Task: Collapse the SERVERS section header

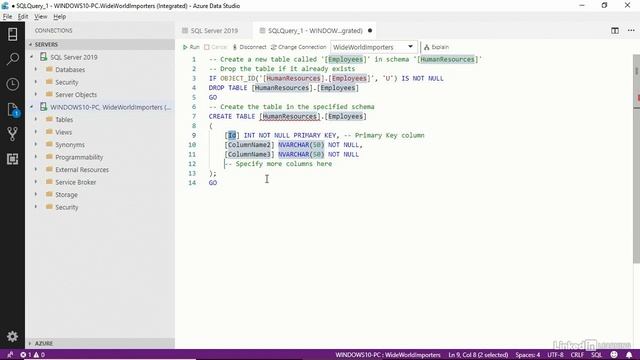Action: (x=100, y=44)
